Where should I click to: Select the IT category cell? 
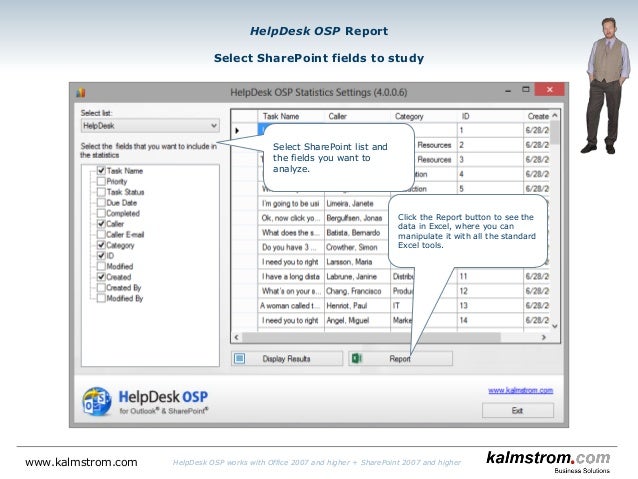click(x=402, y=306)
